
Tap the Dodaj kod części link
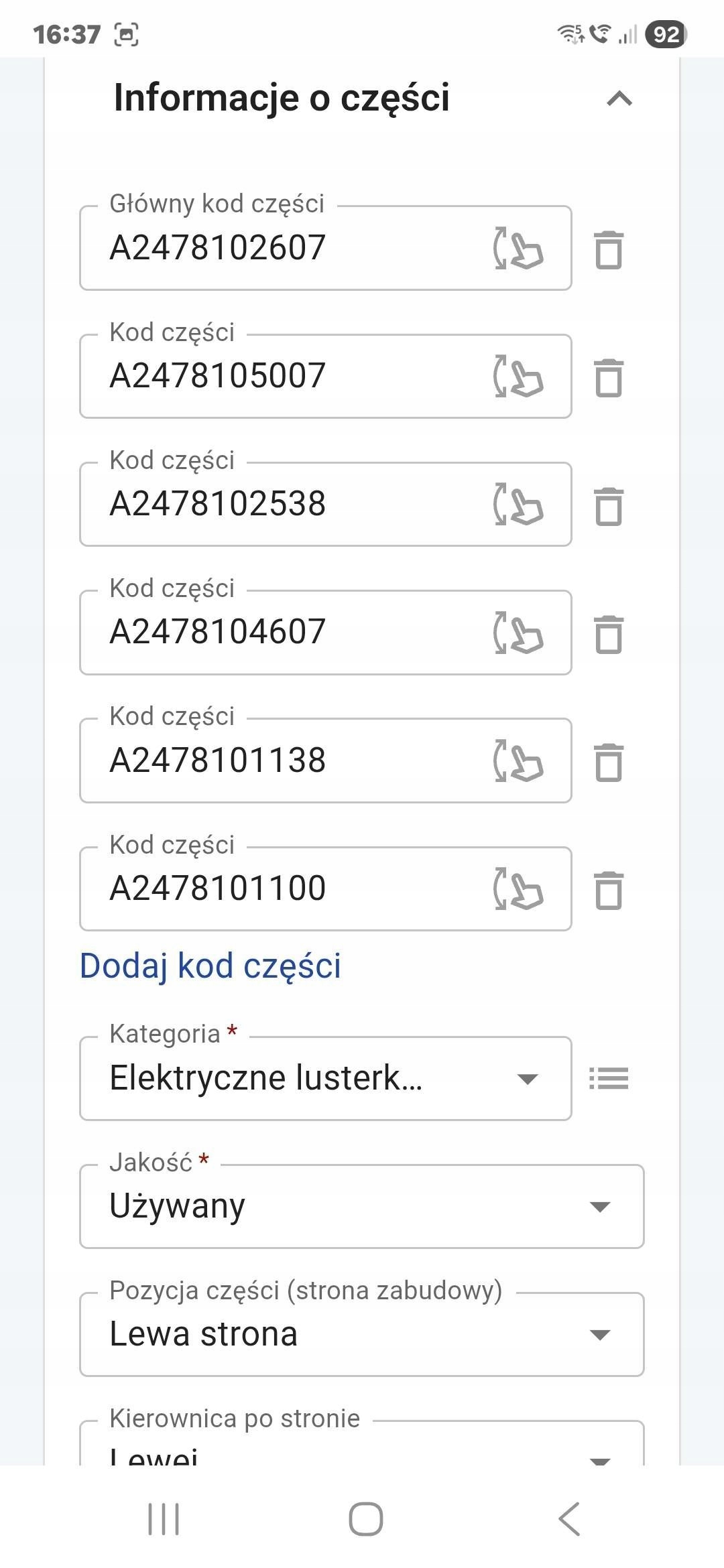point(210,966)
